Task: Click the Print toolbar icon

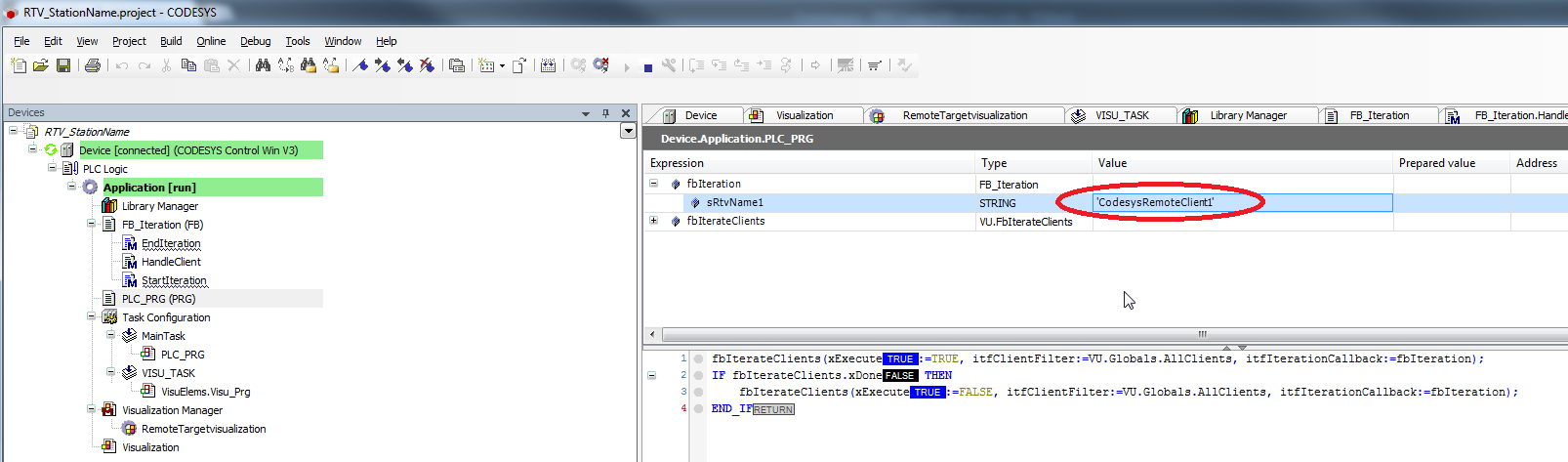Action: coord(92,65)
